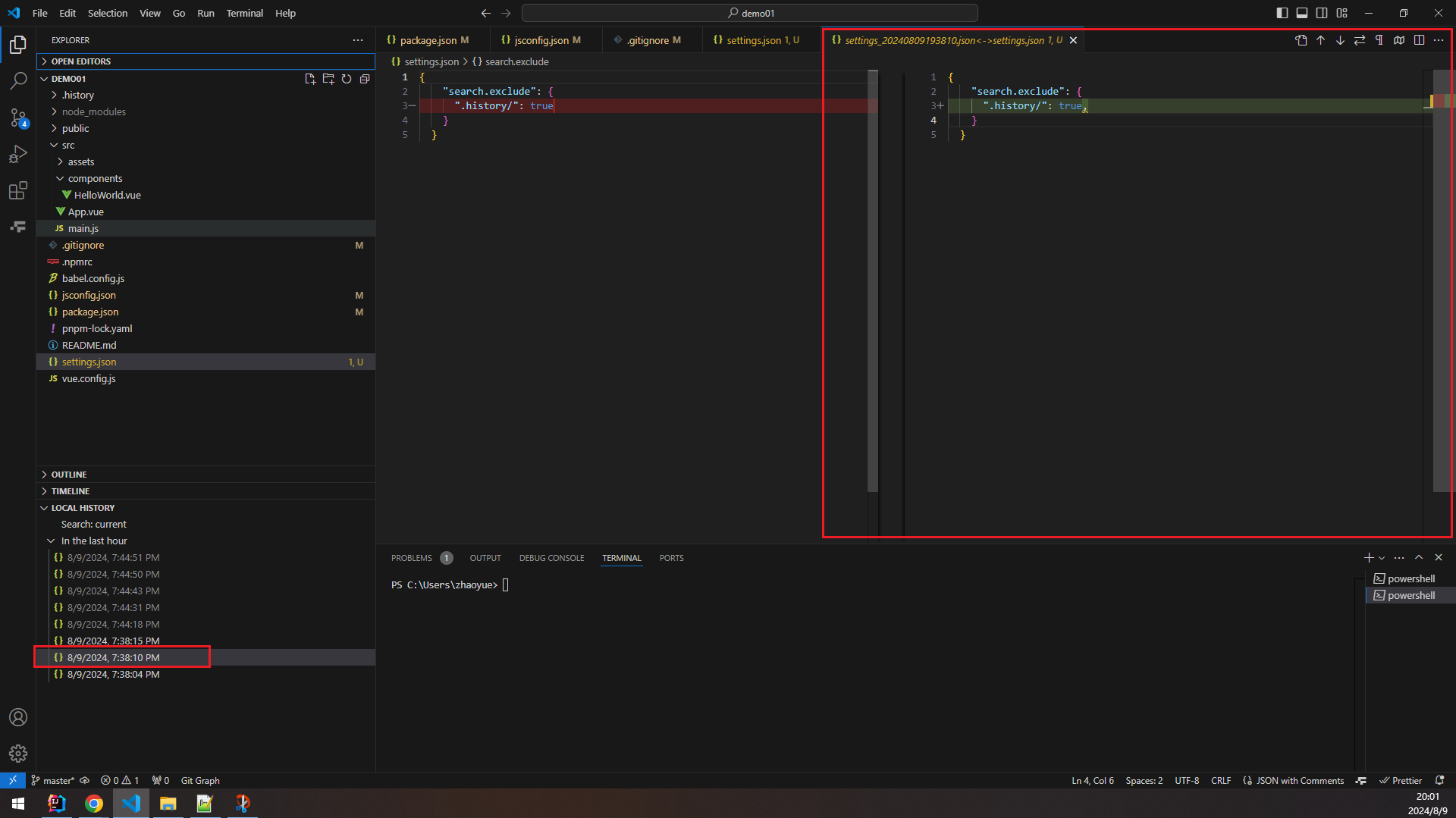The image size is (1456, 818).
Task: Collapse the components folder
Action: coord(206,179)
